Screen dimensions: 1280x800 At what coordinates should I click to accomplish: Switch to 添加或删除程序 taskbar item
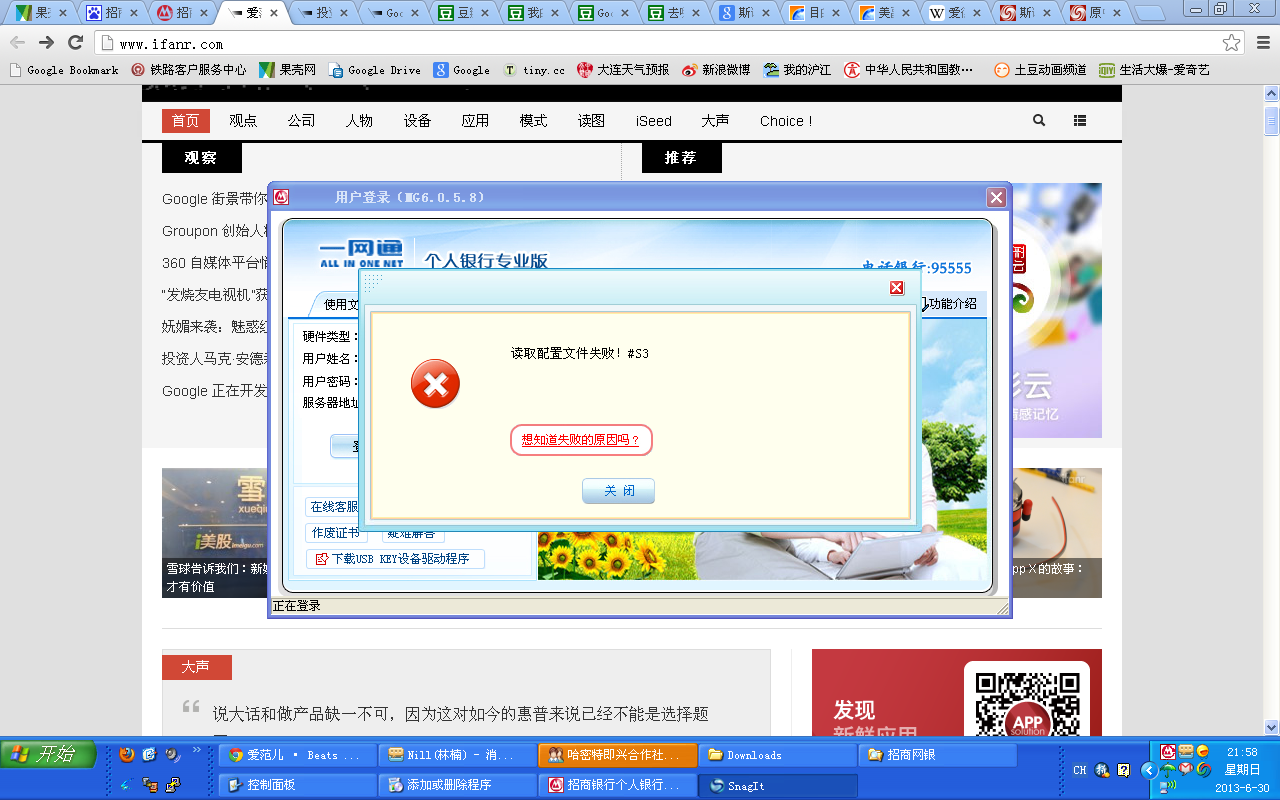tap(458, 785)
